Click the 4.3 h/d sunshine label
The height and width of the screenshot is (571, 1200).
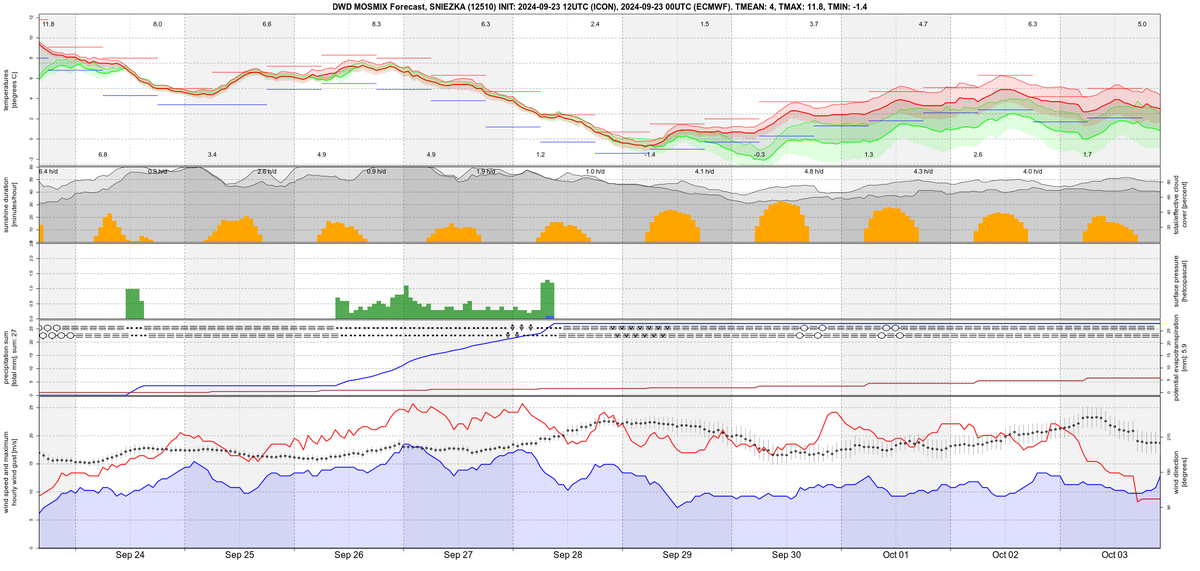point(923,172)
